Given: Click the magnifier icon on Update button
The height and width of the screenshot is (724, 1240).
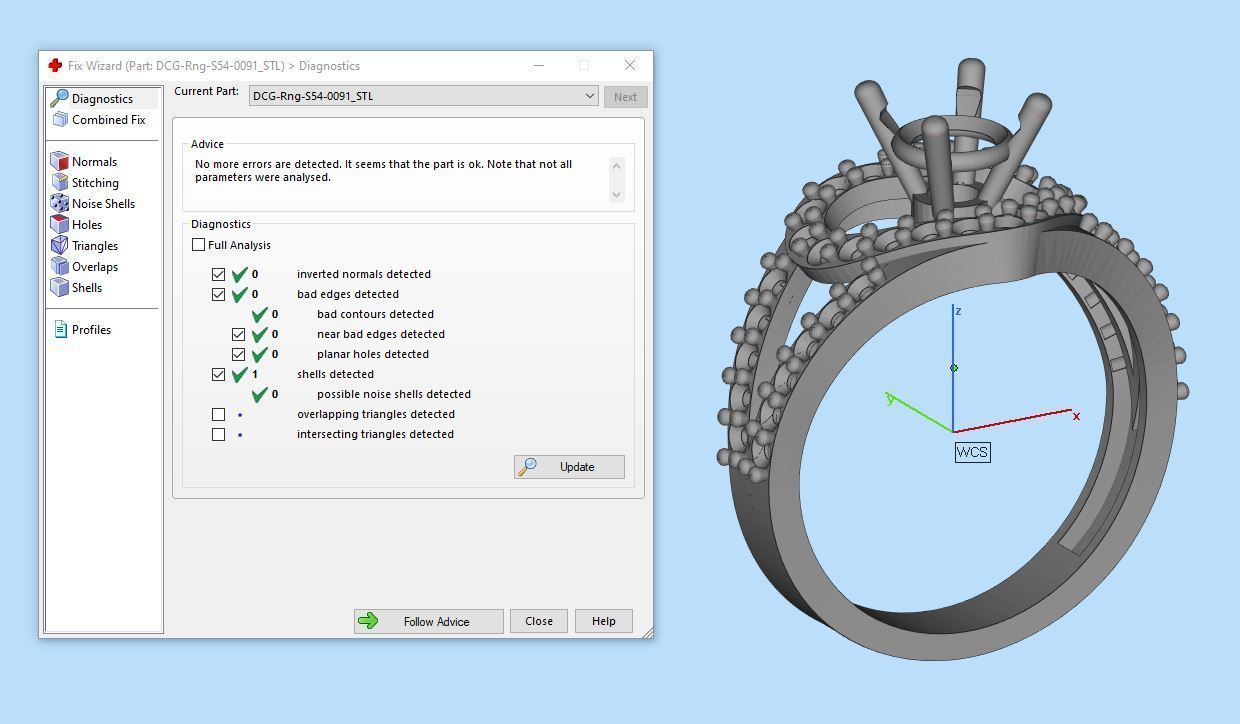Looking at the screenshot, I should click(x=528, y=467).
